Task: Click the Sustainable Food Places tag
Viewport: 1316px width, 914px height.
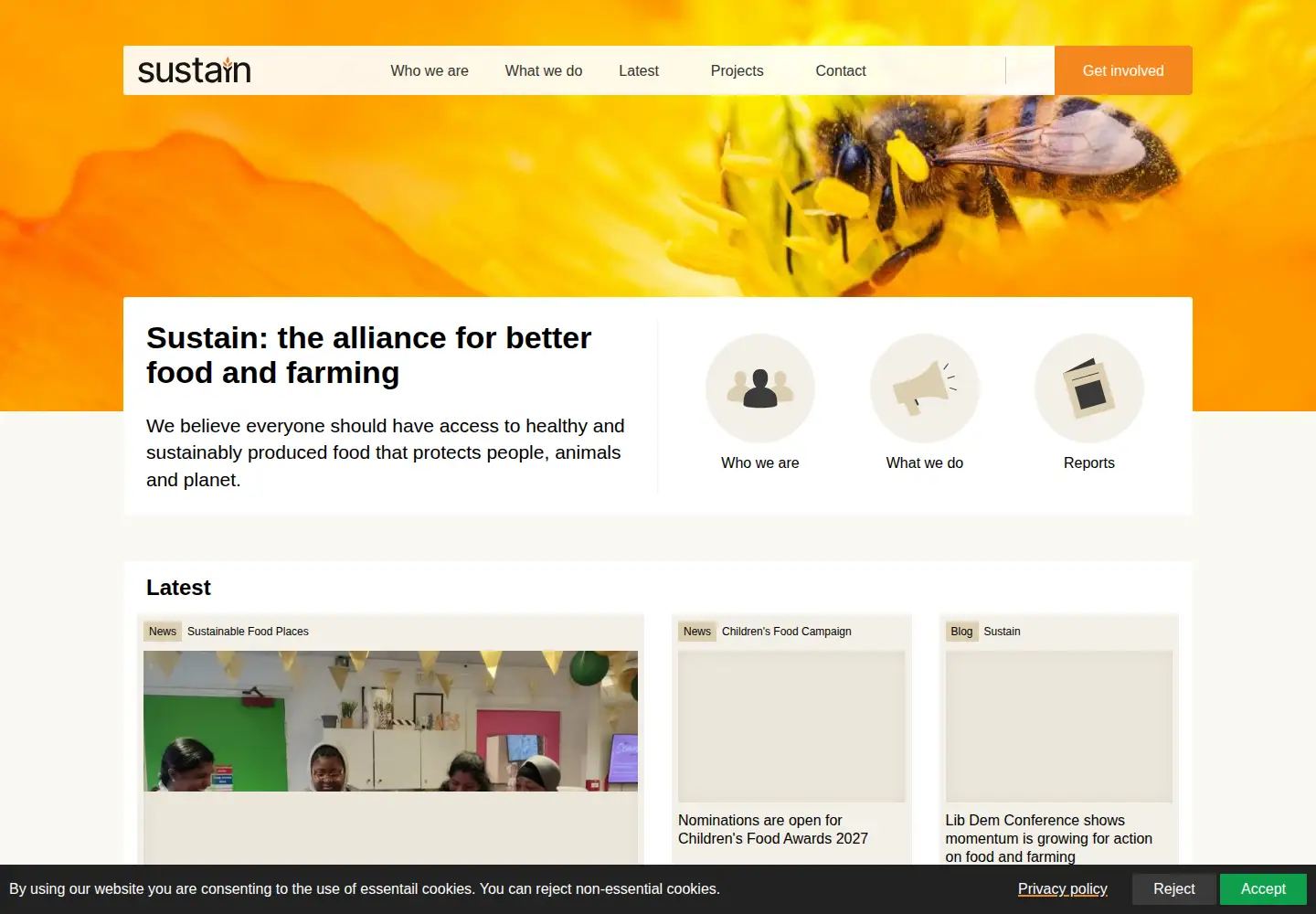Action: [248, 632]
